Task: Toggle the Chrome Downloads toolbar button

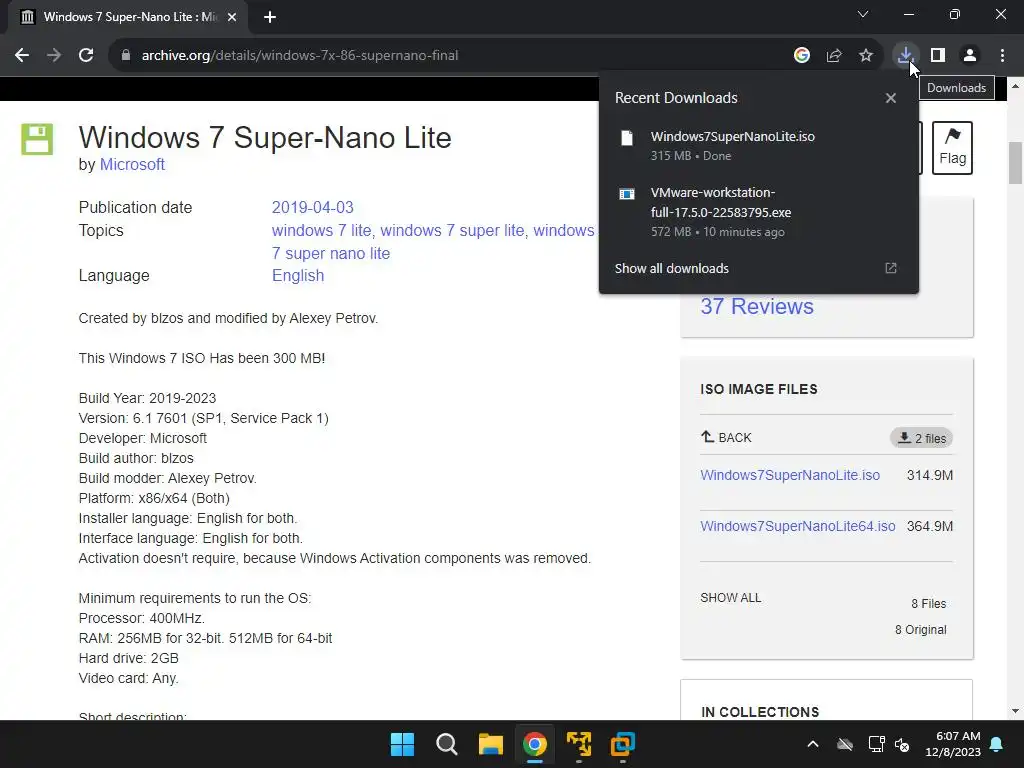Action: pos(905,56)
